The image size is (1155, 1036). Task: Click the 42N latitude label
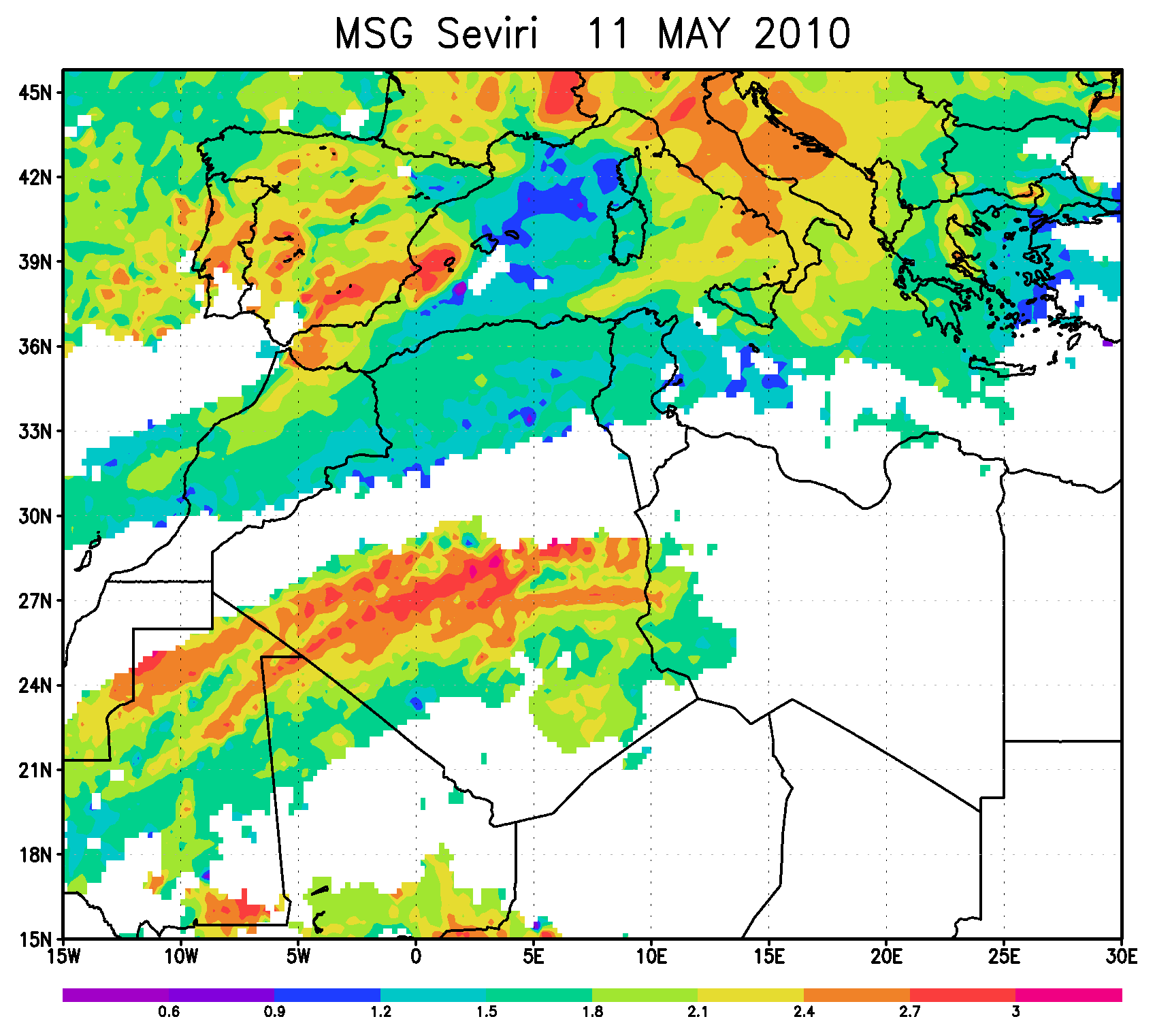point(35,177)
